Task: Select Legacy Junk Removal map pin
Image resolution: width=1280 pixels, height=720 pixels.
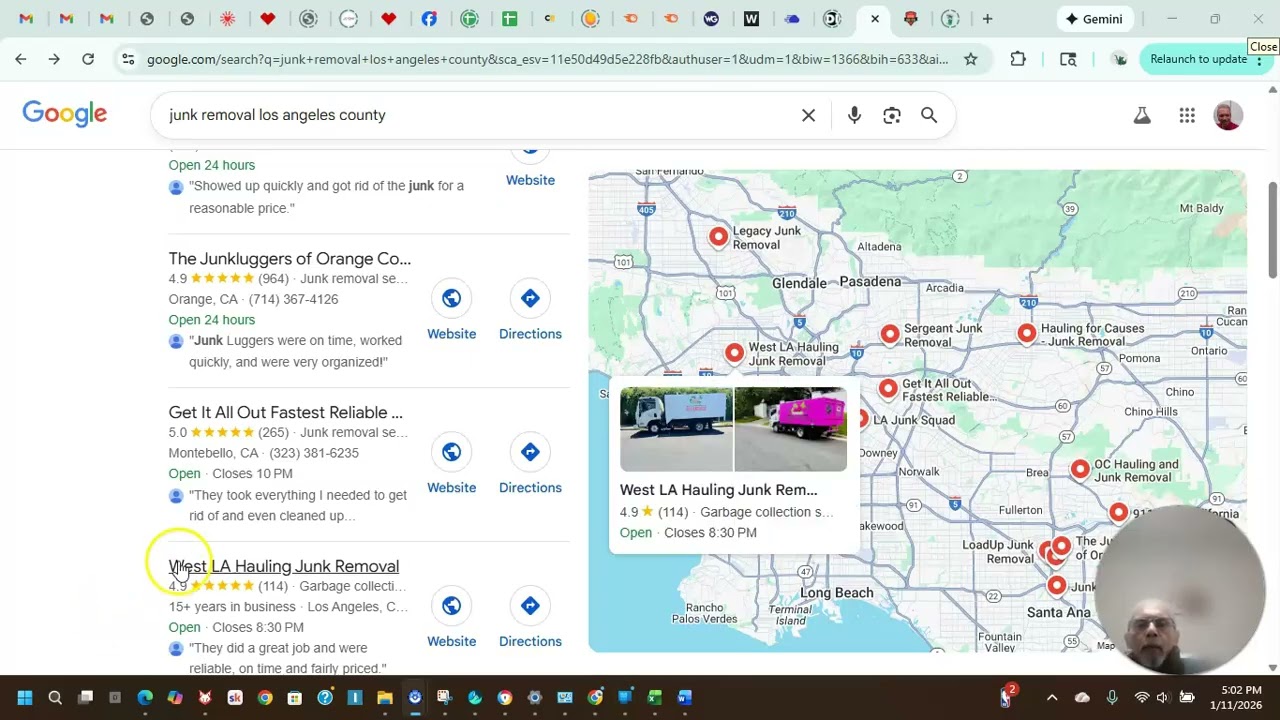Action: [718, 237]
